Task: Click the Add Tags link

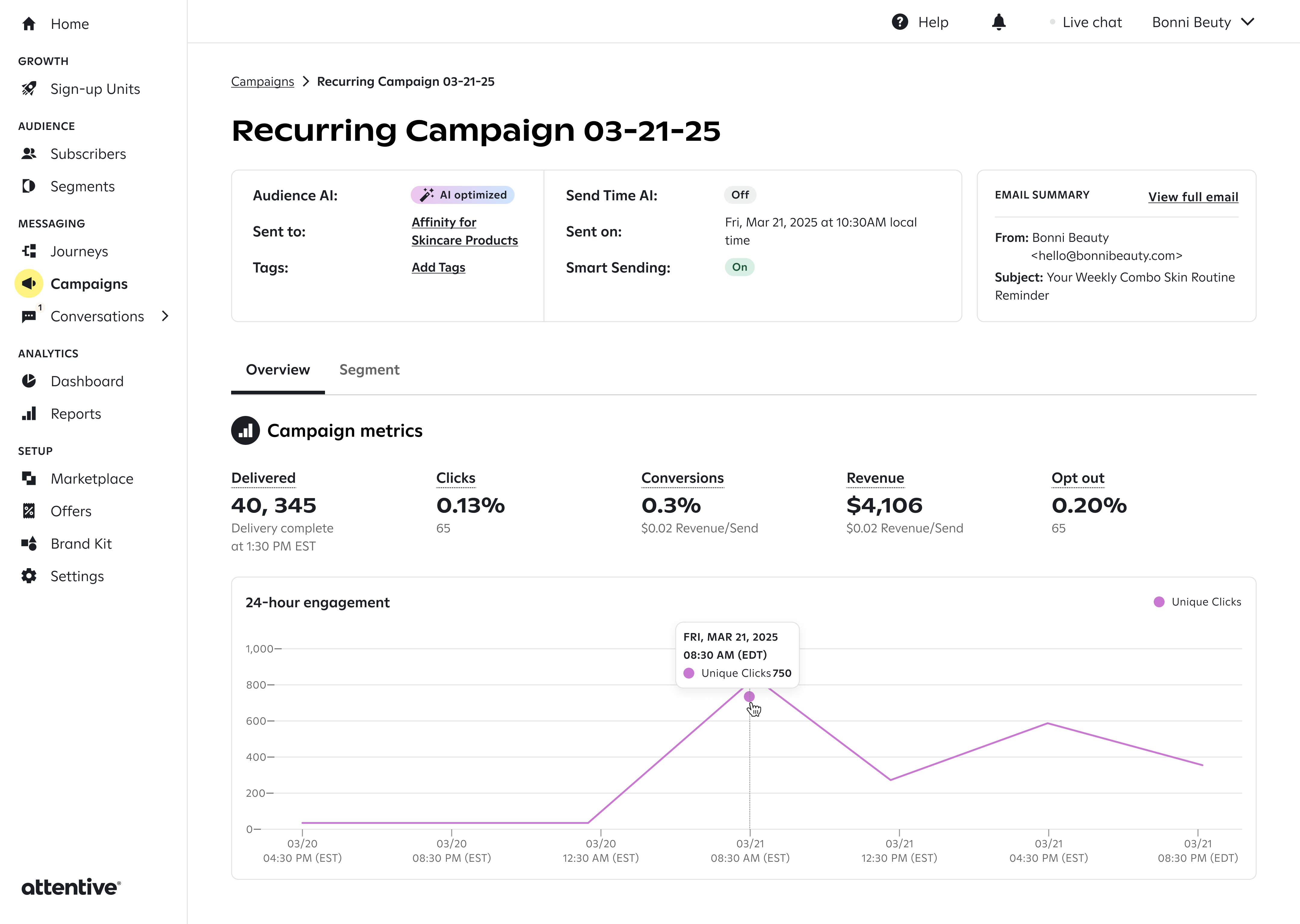Action: (438, 267)
